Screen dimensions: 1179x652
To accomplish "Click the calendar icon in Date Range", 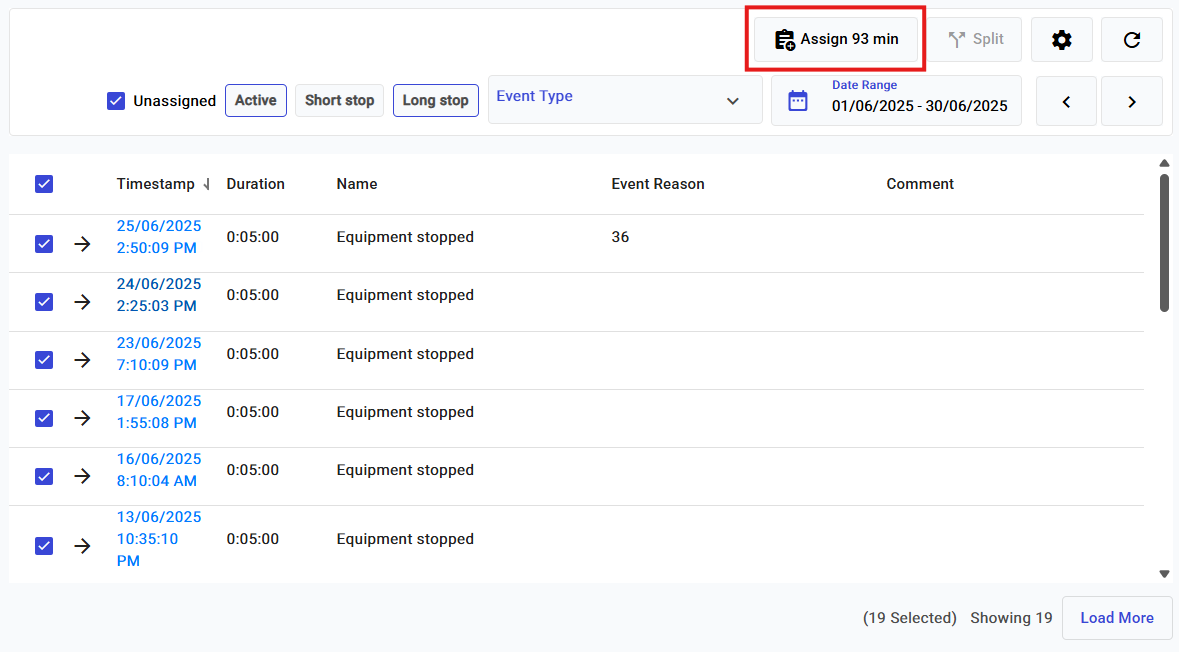I will pyautogui.click(x=798, y=101).
